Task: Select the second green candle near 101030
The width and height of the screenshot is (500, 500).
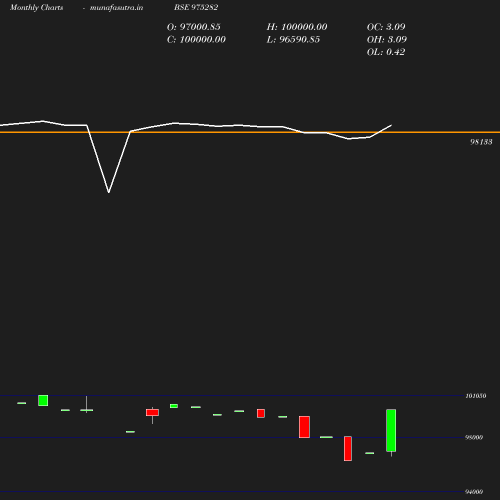Action: click(x=43, y=400)
